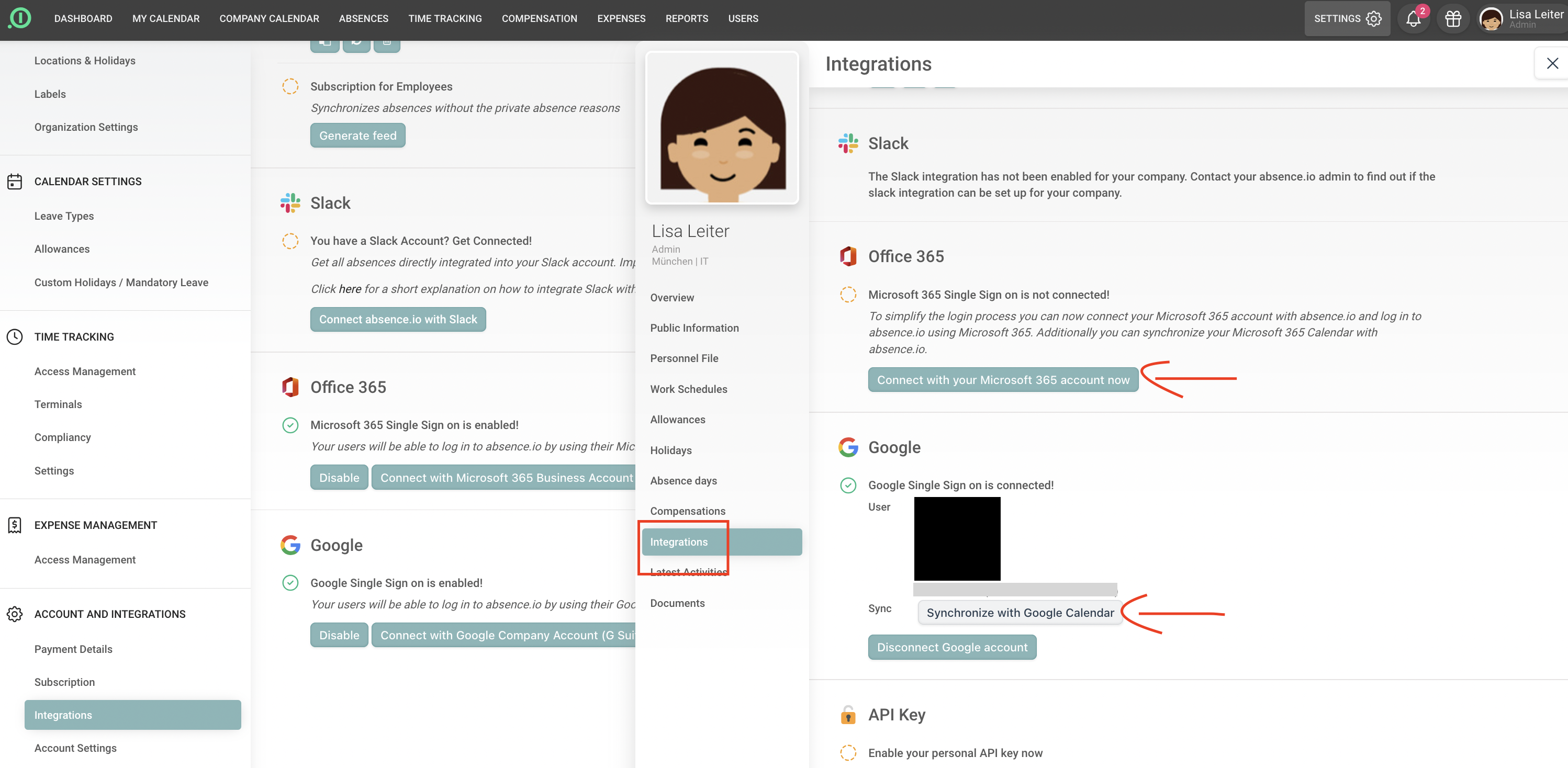
Task: Click the Account and Integrations gear icon
Action: click(15, 614)
